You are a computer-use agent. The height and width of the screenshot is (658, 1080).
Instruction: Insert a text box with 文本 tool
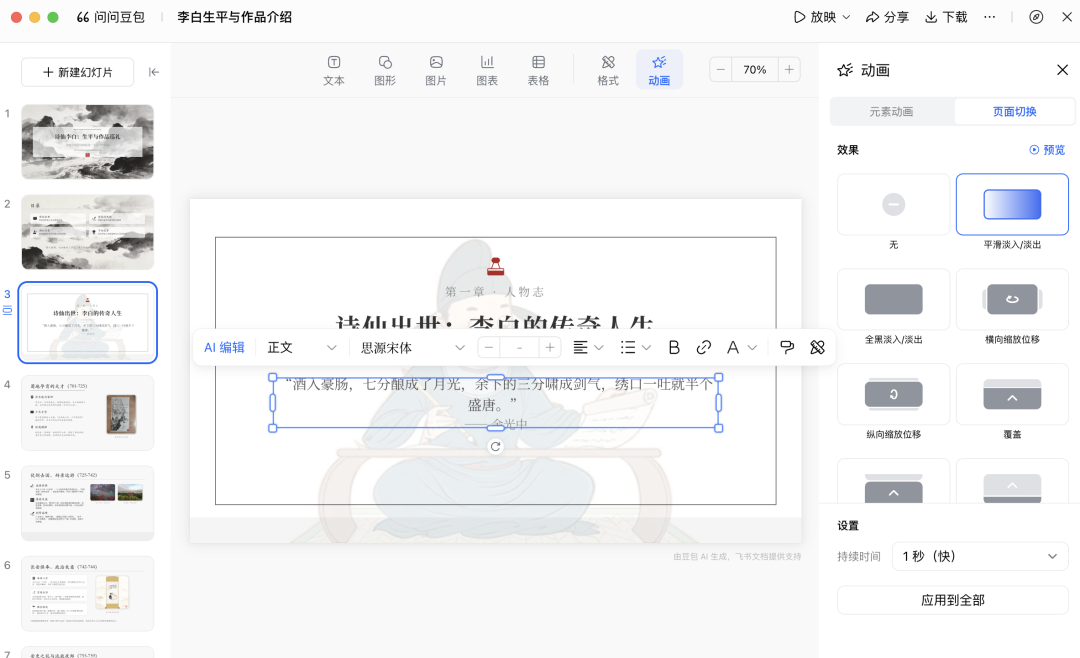tap(334, 70)
